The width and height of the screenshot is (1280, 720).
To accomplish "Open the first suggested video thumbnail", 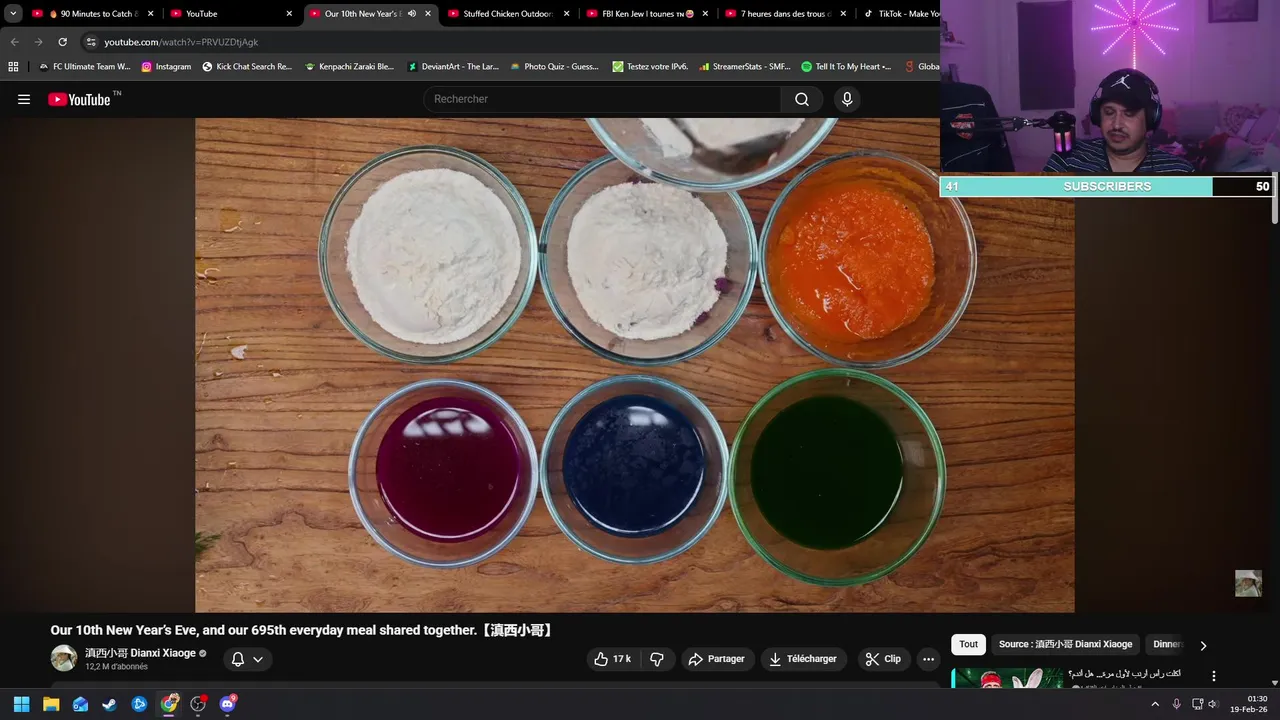I will tap(1007, 678).
